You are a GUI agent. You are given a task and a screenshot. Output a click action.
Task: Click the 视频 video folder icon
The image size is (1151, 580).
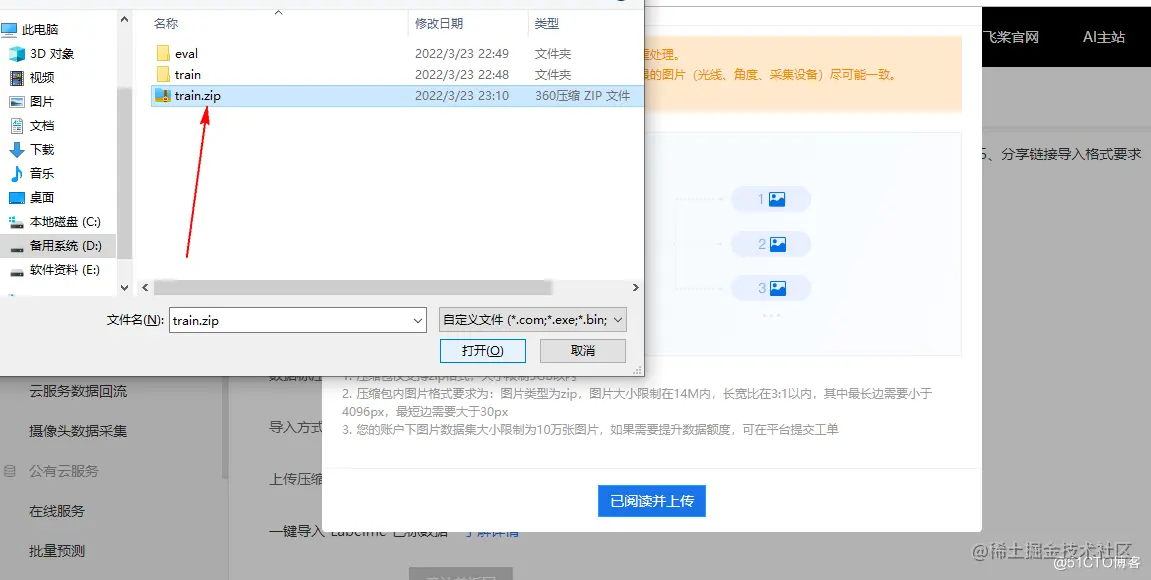16,78
